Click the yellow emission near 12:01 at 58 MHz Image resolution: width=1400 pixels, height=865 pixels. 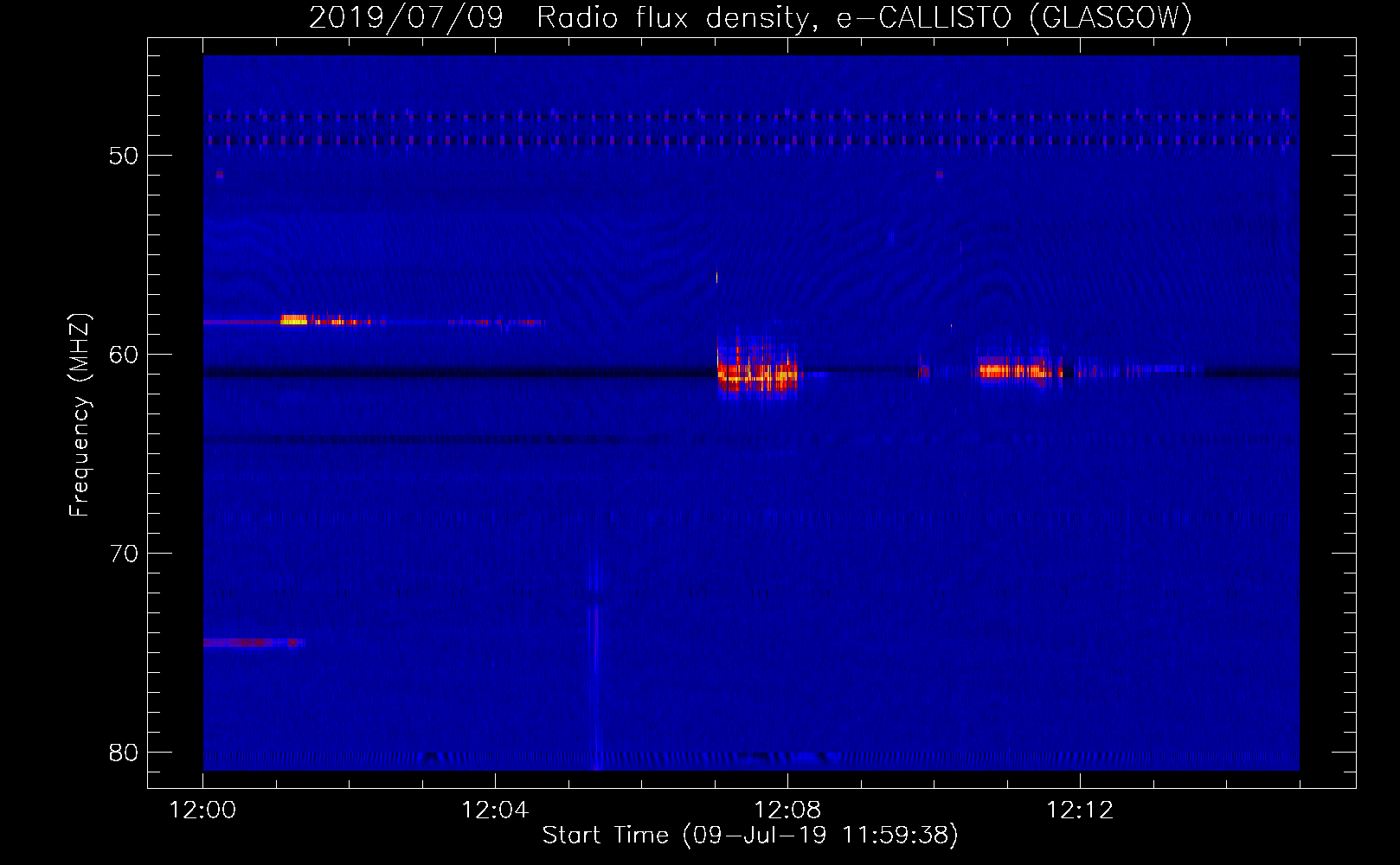pos(294,320)
